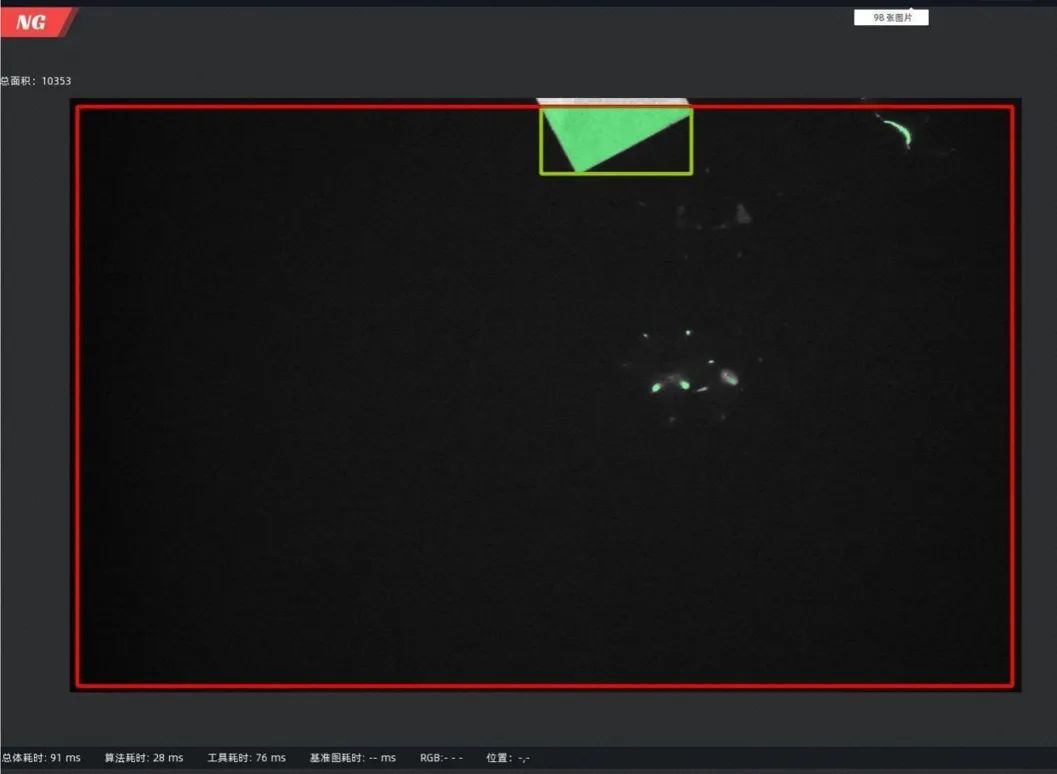Select the yellow-green defect bounding box

tap(616, 140)
